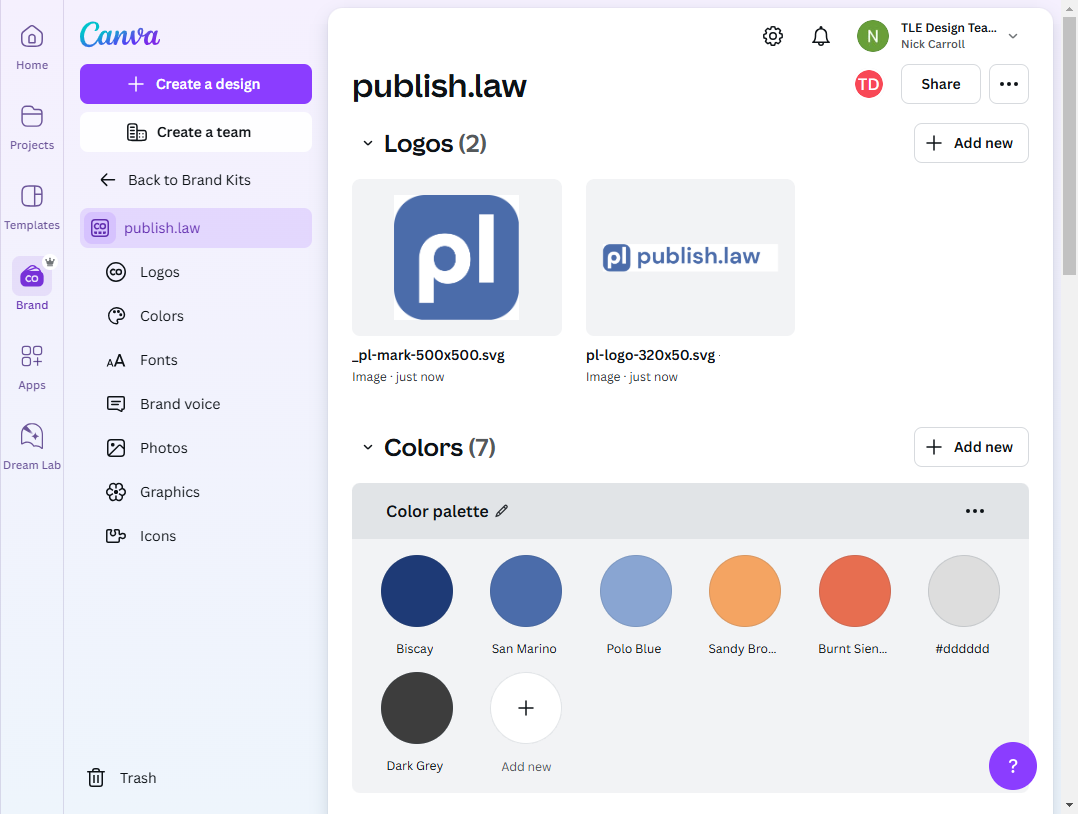The image size is (1078, 814).
Task: Select the Brand icon in sidebar
Action: (32, 276)
